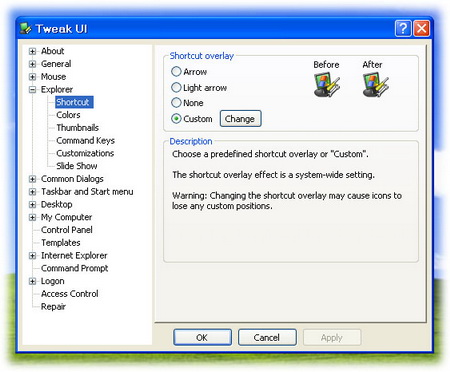The image size is (450, 372).
Task: Click the "Description" group title
Action: point(191,141)
